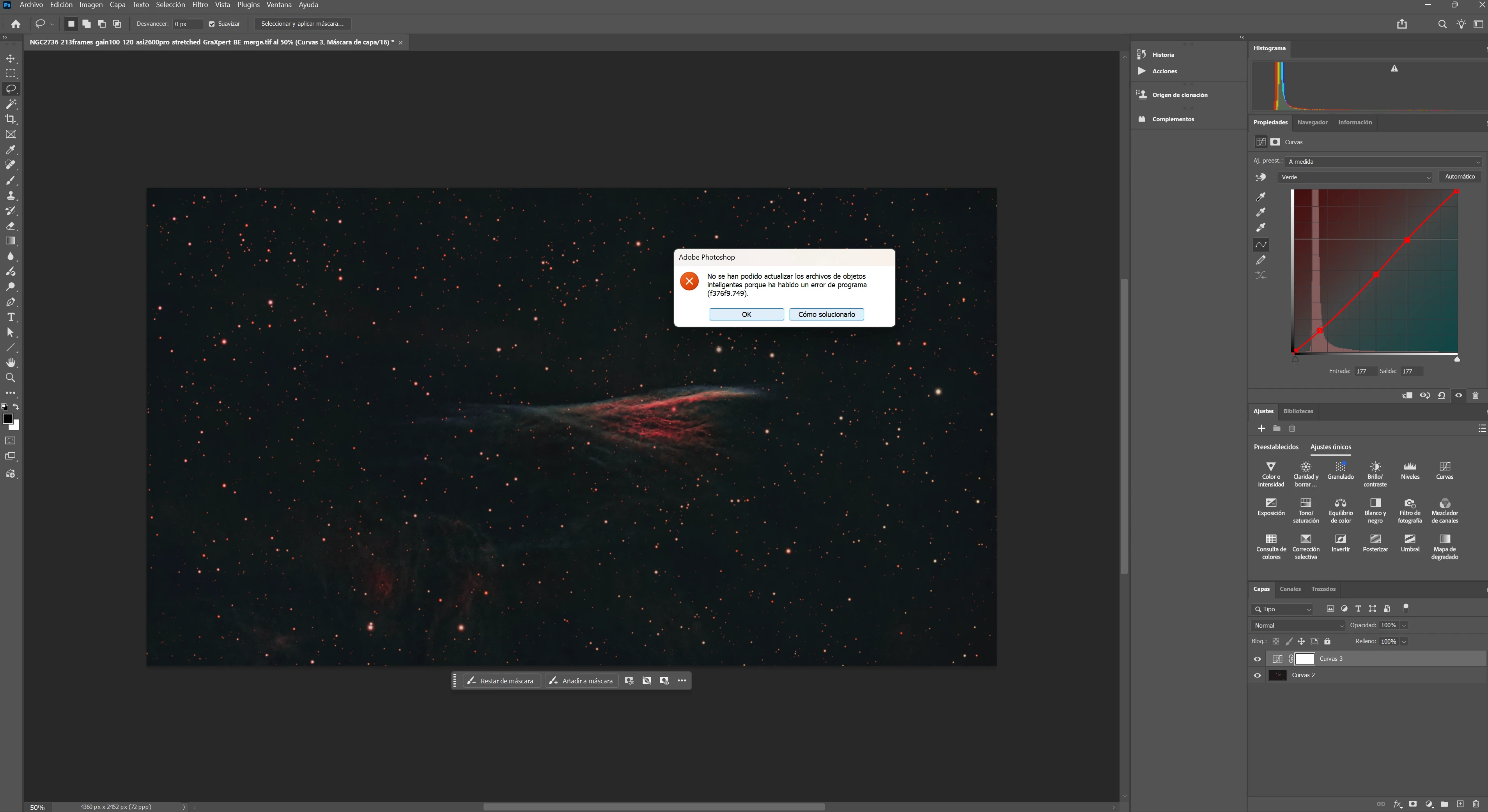Select the Zoom tool in toolbar
This screenshot has height=812, width=1488.
point(11,378)
